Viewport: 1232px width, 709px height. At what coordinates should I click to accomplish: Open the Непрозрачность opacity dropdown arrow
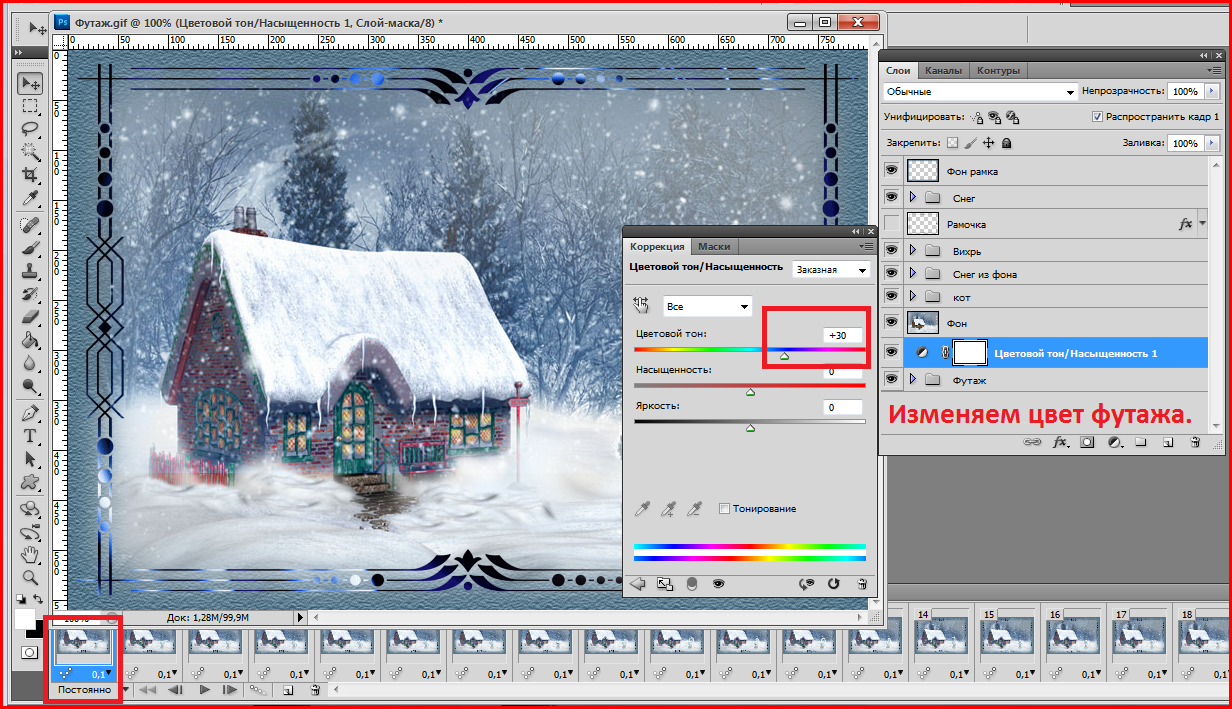pos(1213,91)
